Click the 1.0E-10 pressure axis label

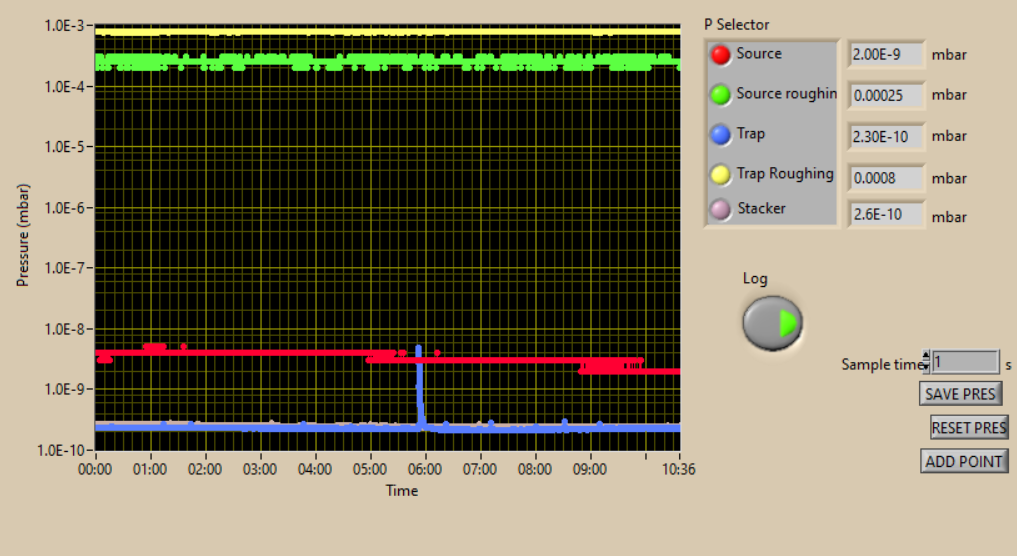[61, 450]
